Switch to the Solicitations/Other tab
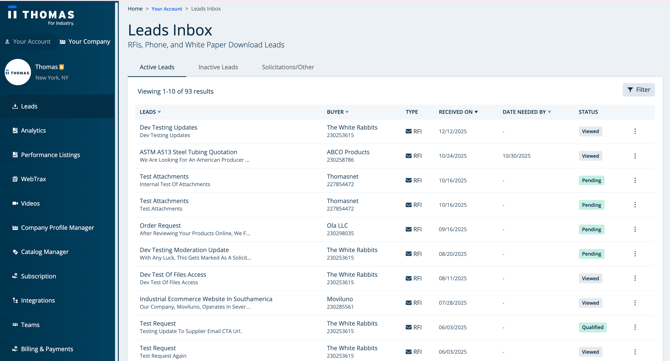The height and width of the screenshot is (361, 670). (288, 67)
